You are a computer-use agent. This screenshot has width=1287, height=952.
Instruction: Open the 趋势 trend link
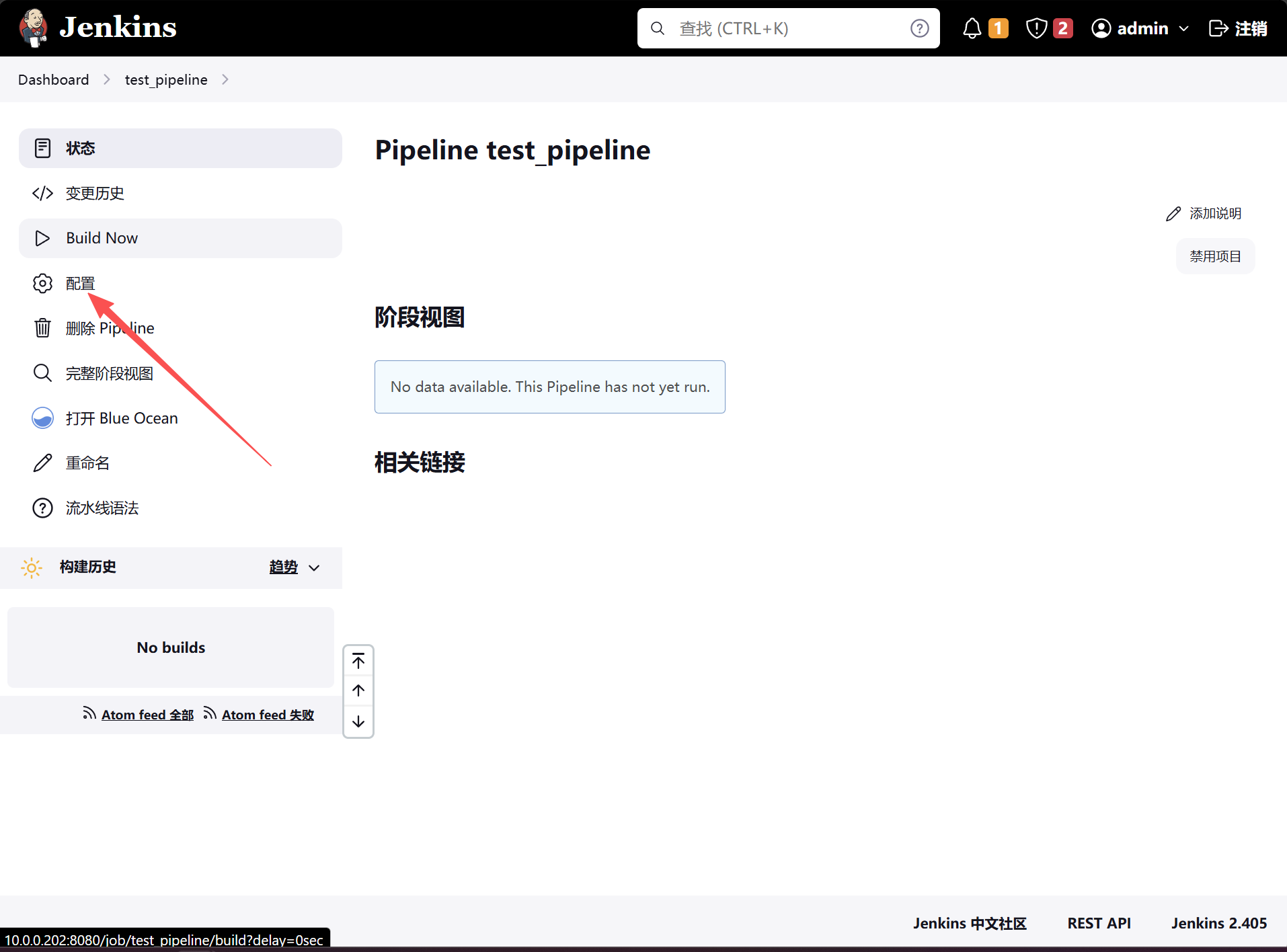[x=283, y=567]
